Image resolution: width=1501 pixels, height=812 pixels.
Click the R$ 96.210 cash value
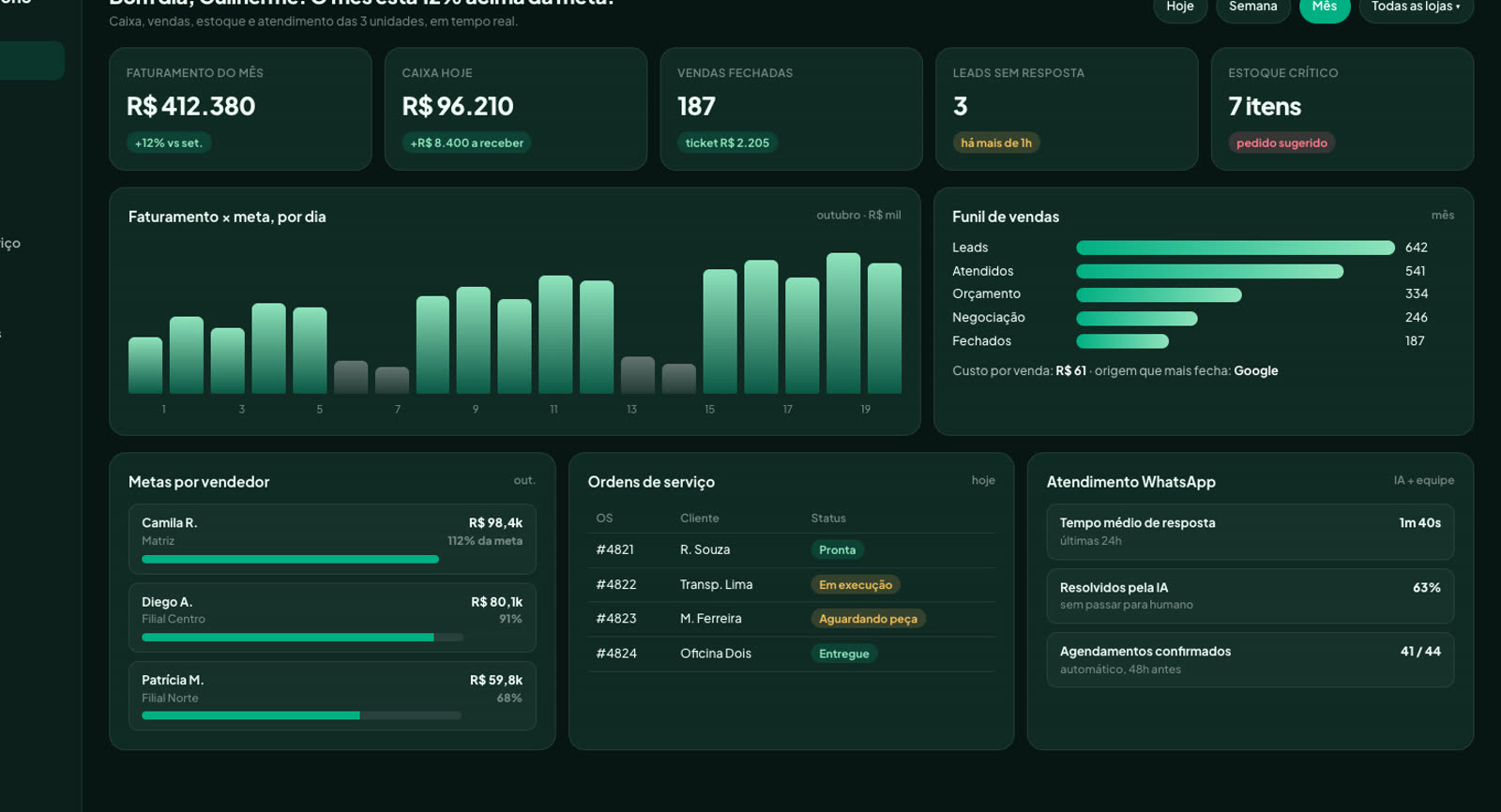[x=458, y=106]
